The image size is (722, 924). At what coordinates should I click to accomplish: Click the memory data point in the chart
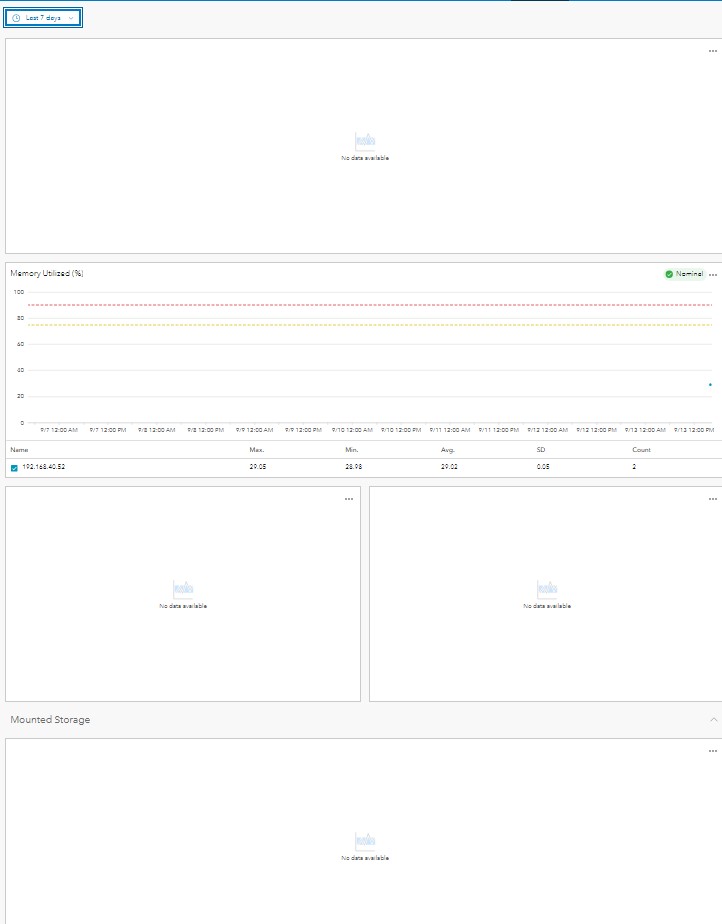click(x=710, y=385)
